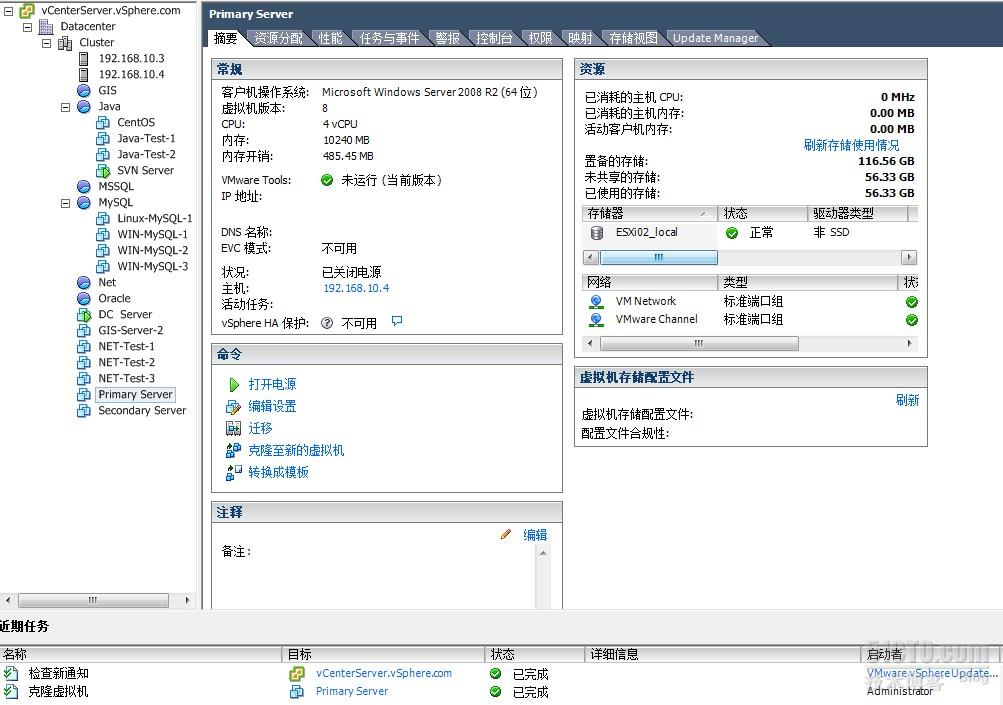Click the WIN-MySQL-2 VM icon
The height and width of the screenshot is (705, 1003).
[x=103, y=250]
